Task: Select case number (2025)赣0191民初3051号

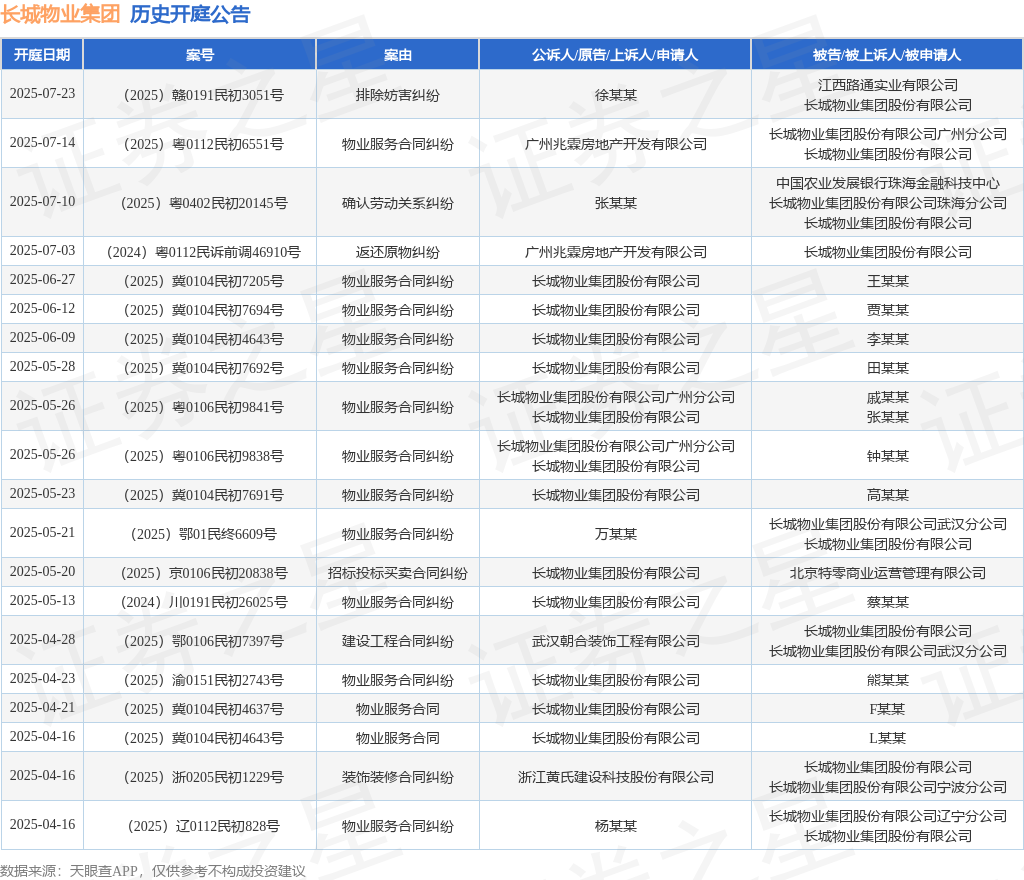Action: (203, 95)
